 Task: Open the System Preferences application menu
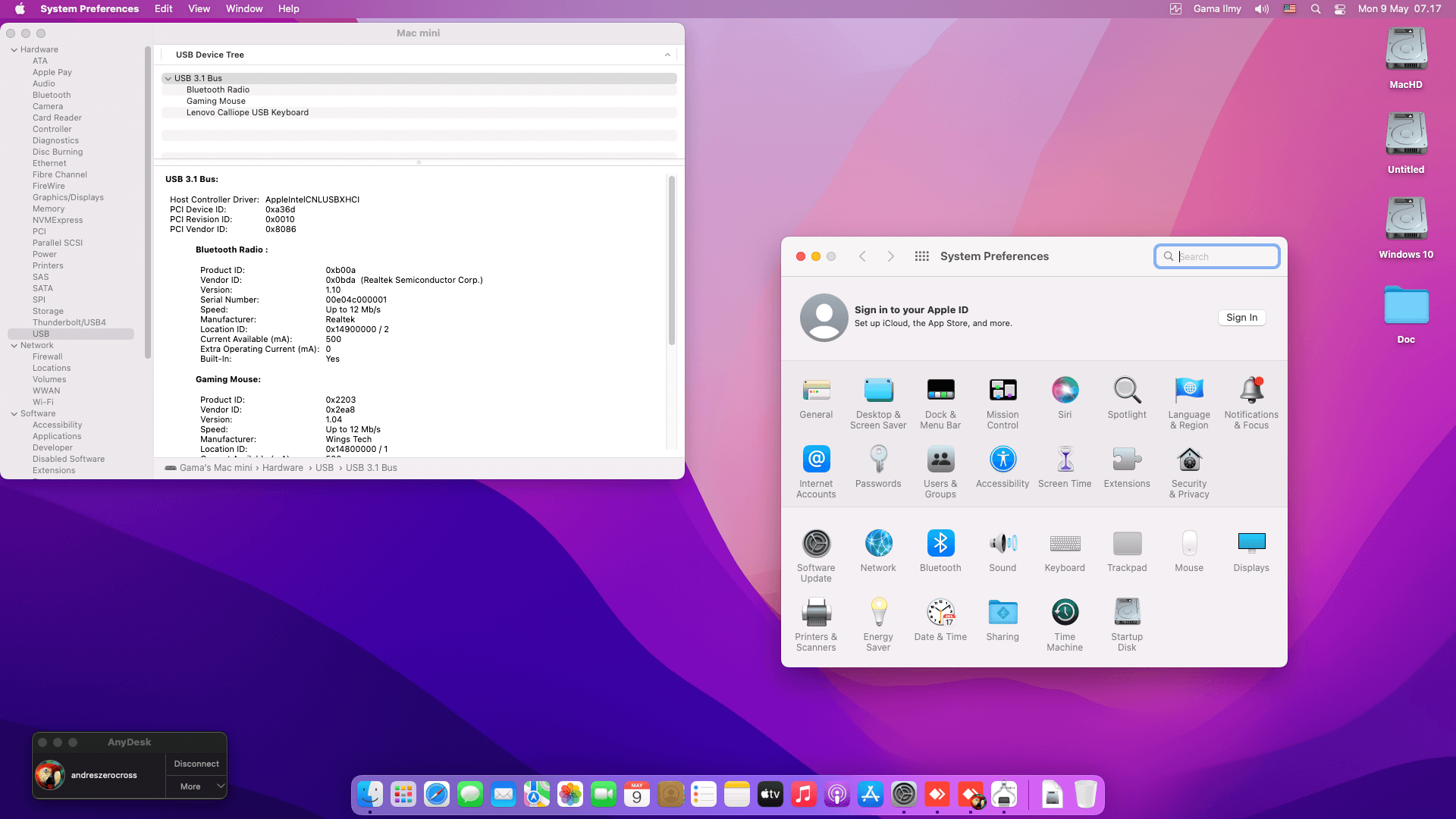(x=89, y=9)
